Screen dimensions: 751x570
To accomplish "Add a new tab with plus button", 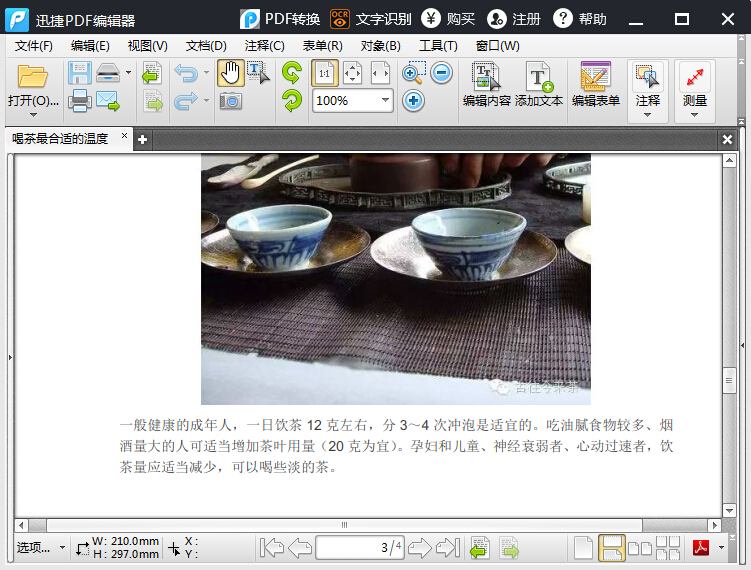I will (x=142, y=140).
